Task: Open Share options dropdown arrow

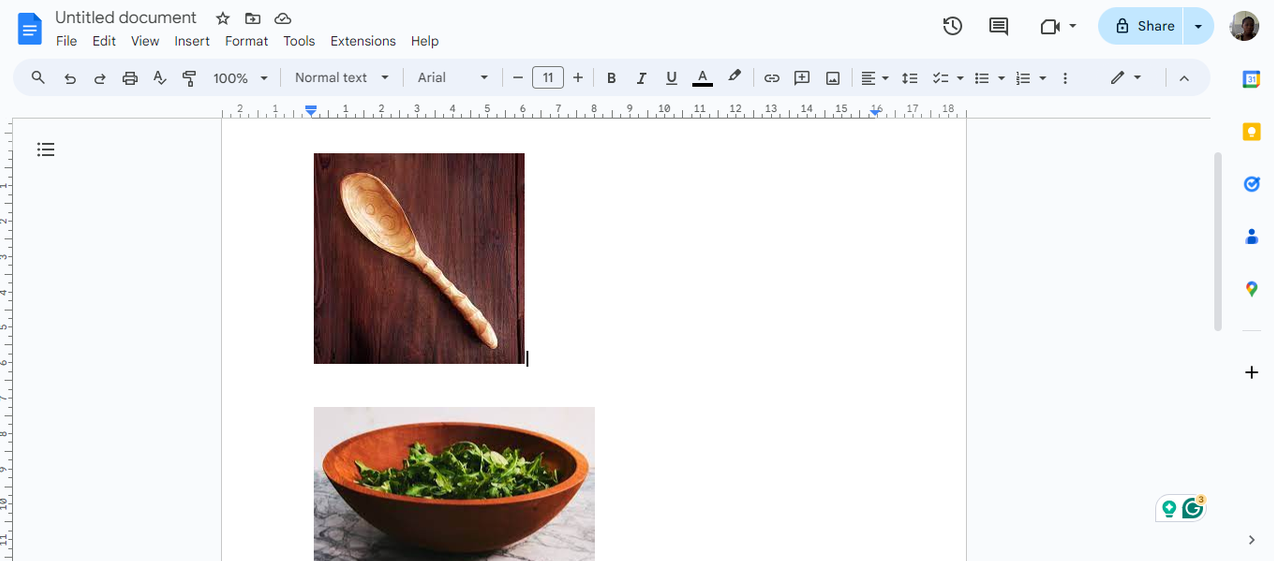Action: click(1198, 26)
